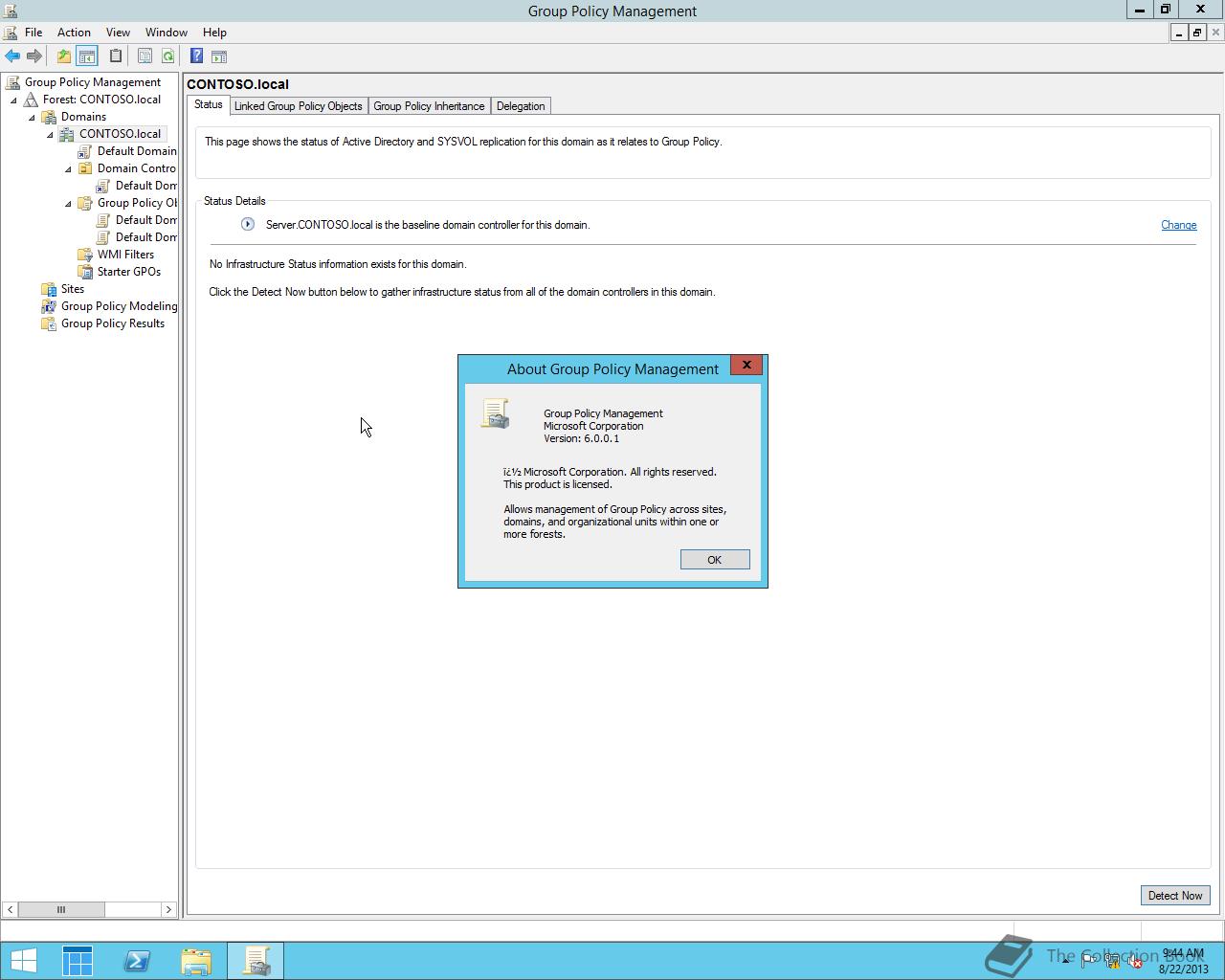Select the Domain Controllers tree item

point(137,168)
